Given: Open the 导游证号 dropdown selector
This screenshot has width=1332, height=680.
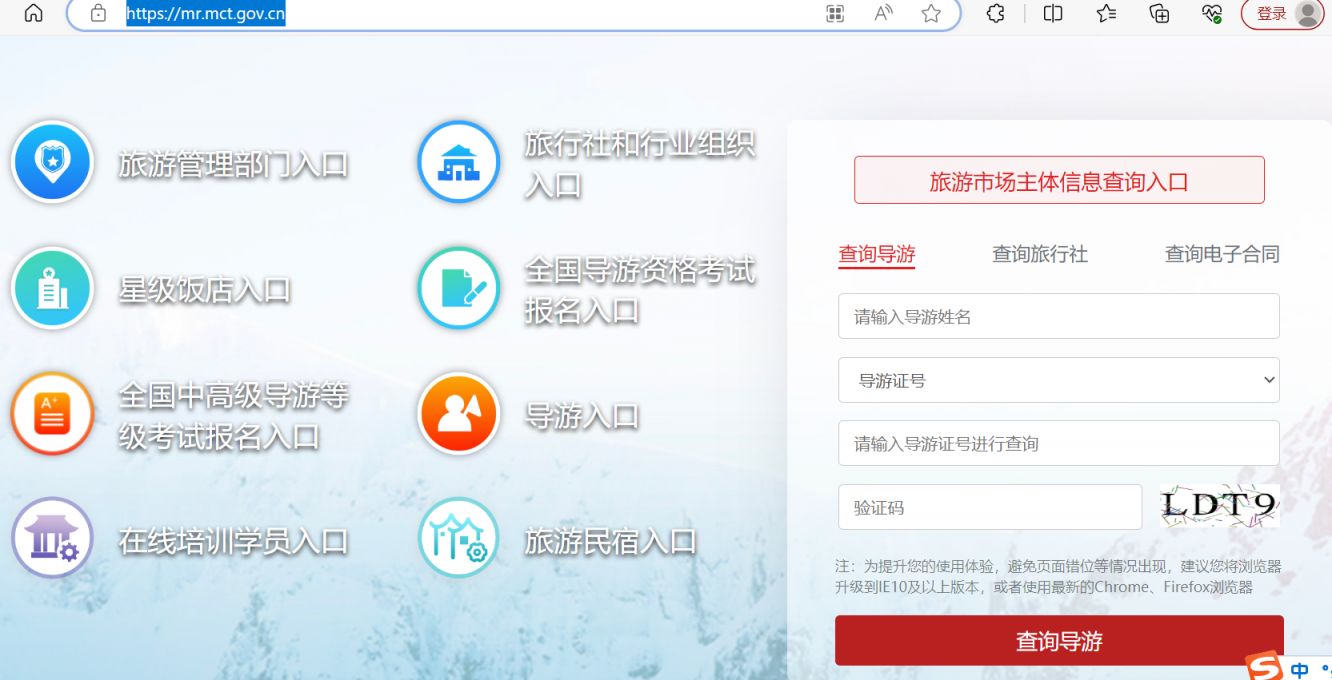Looking at the screenshot, I should pyautogui.click(x=1058, y=380).
